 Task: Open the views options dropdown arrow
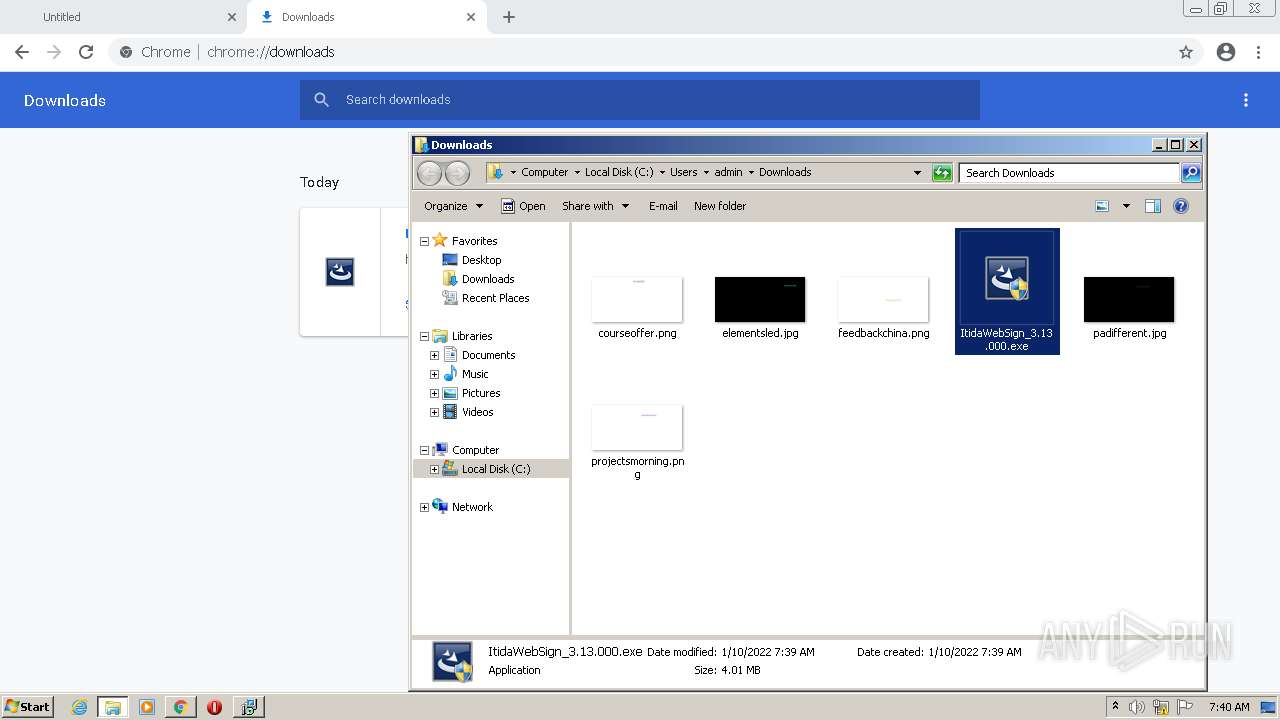click(x=1126, y=206)
